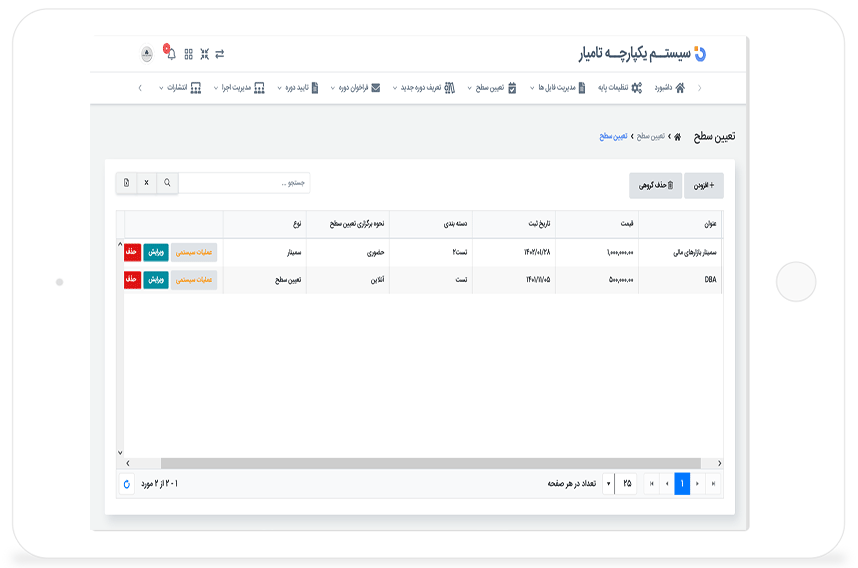Click the home icon in the breadcrumb

(x=677, y=136)
